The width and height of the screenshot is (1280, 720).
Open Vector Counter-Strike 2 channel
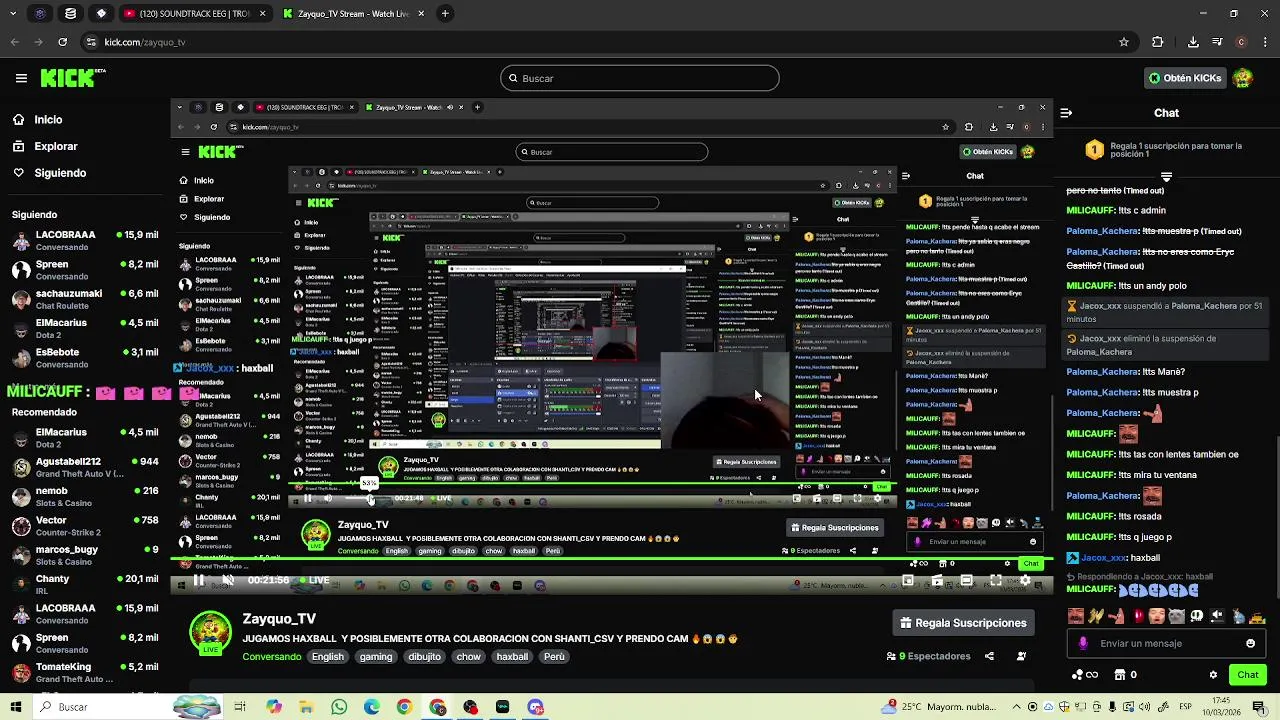pos(84,526)
